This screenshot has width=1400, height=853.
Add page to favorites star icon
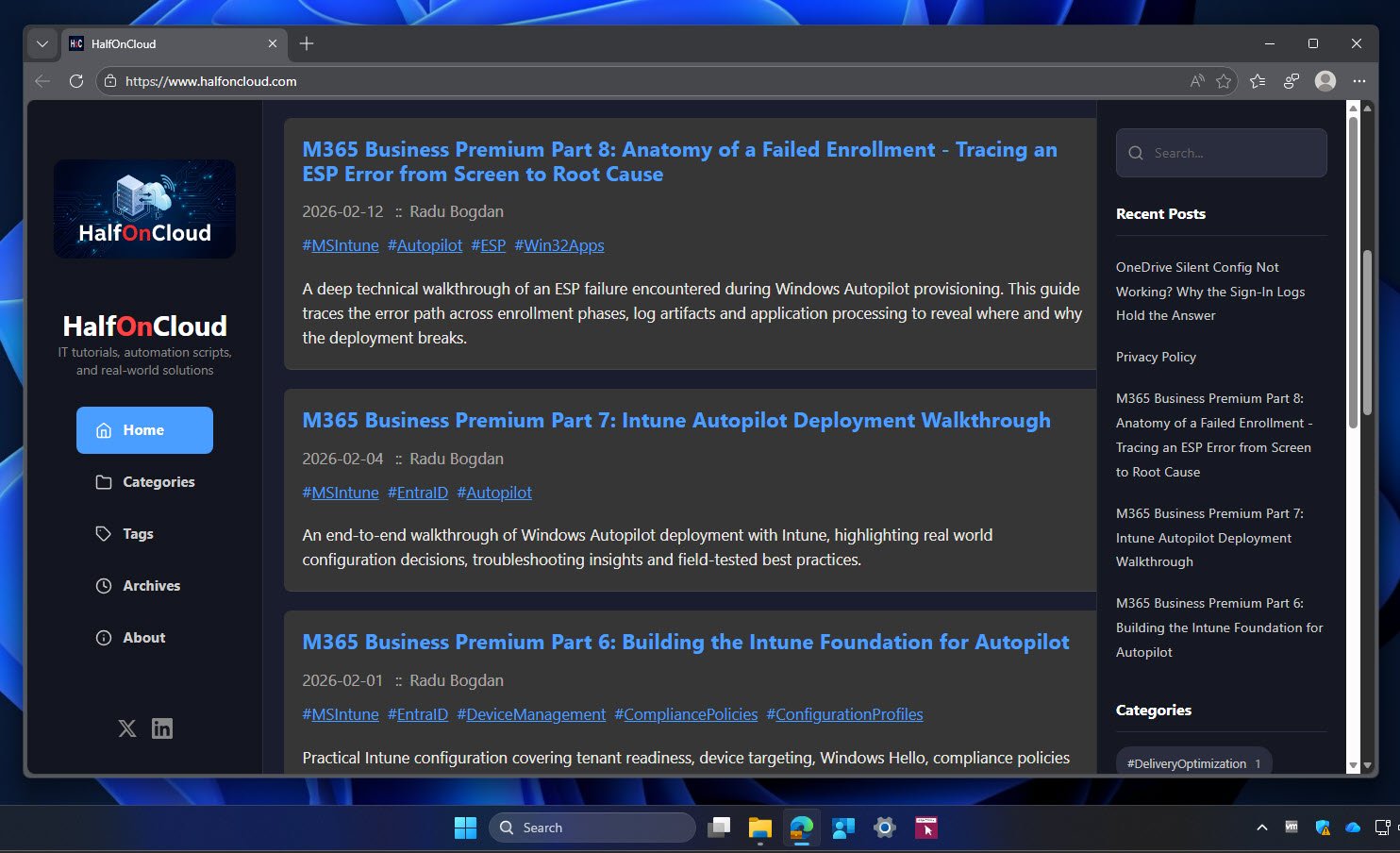pos(1224,81)
